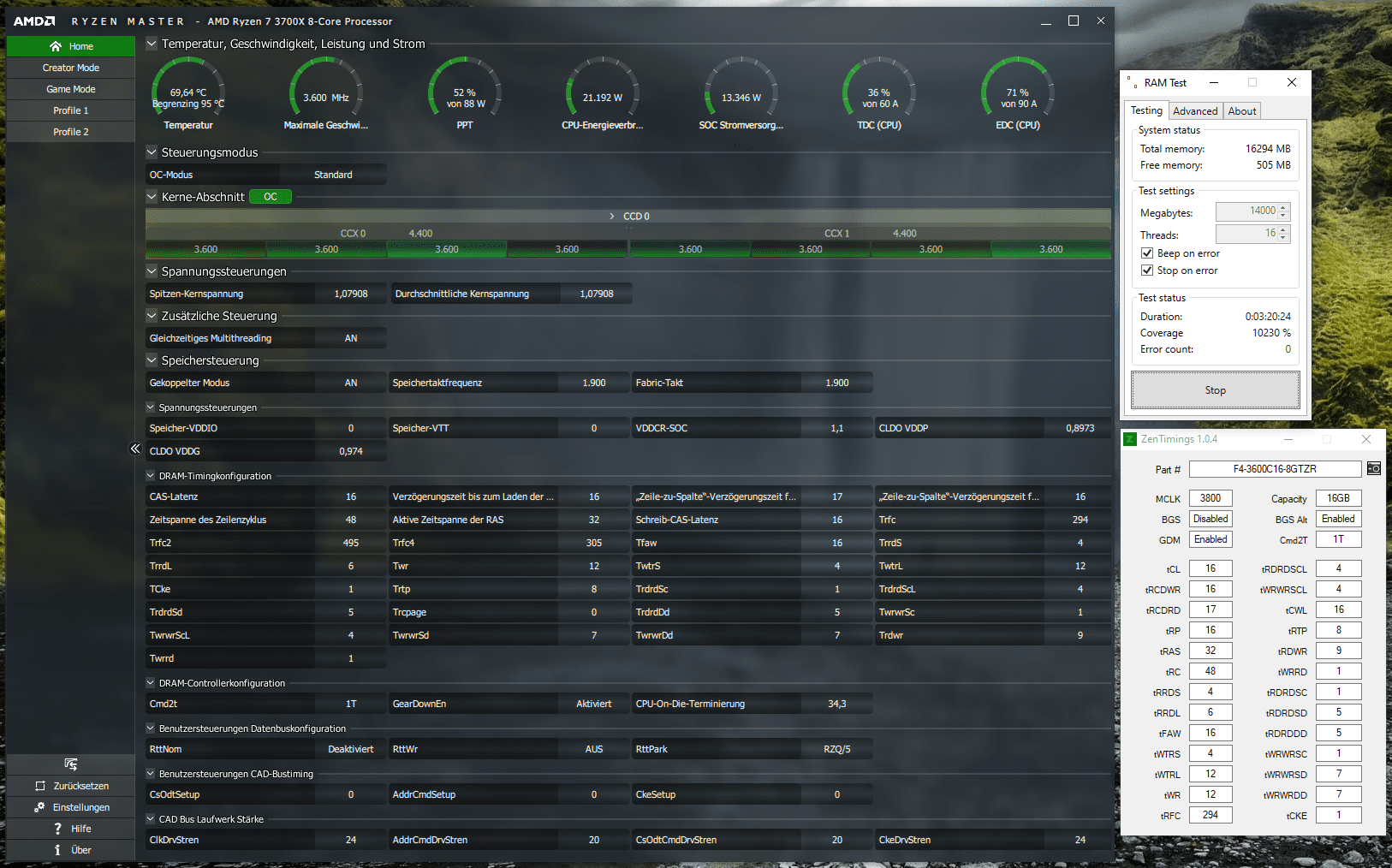Image resolution: width=1392 pixels, height=868 pixels.
Task: Minimize the Ryzen Master window
Action: click(1046, 21)
